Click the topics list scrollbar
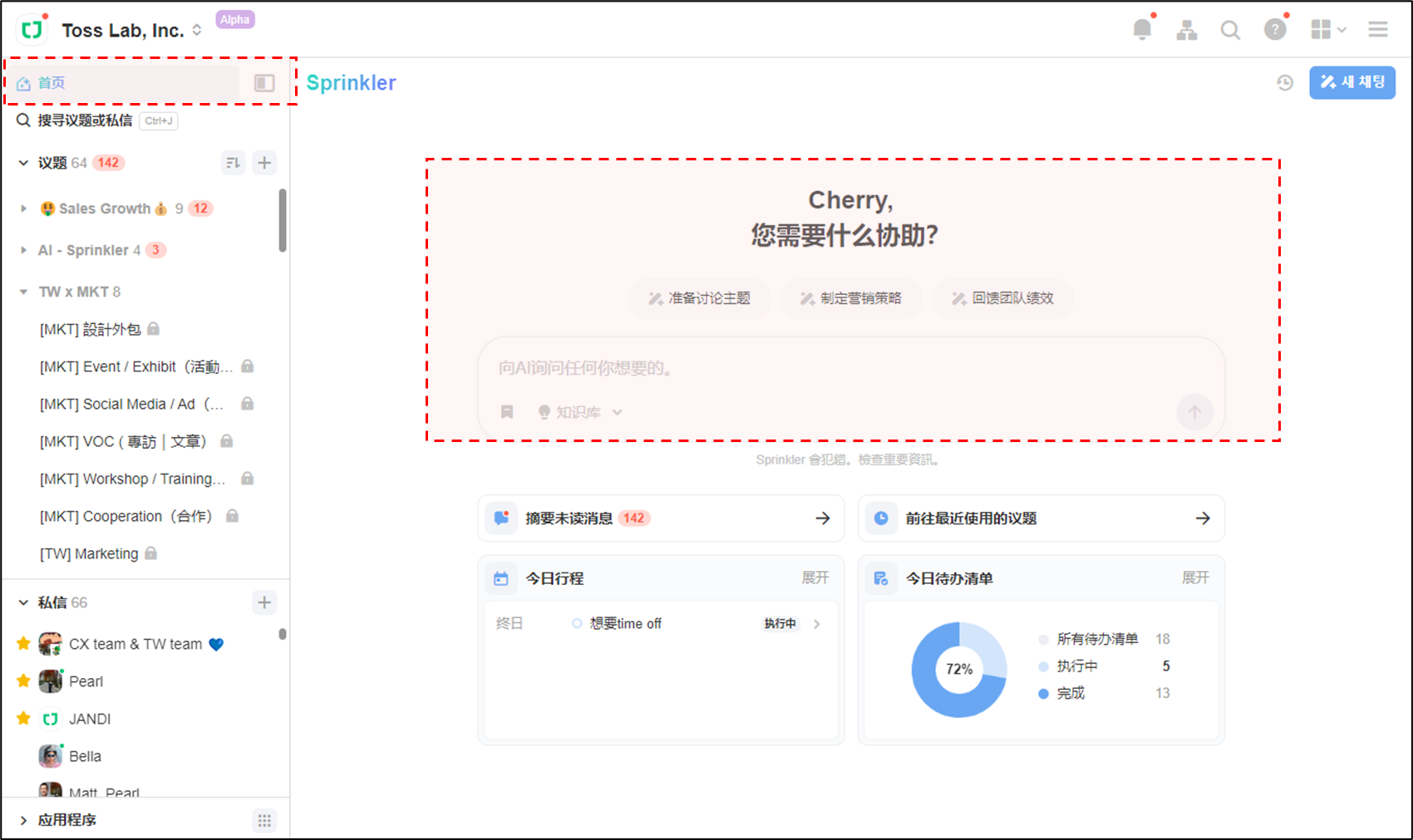 click(x=283, y=220)
